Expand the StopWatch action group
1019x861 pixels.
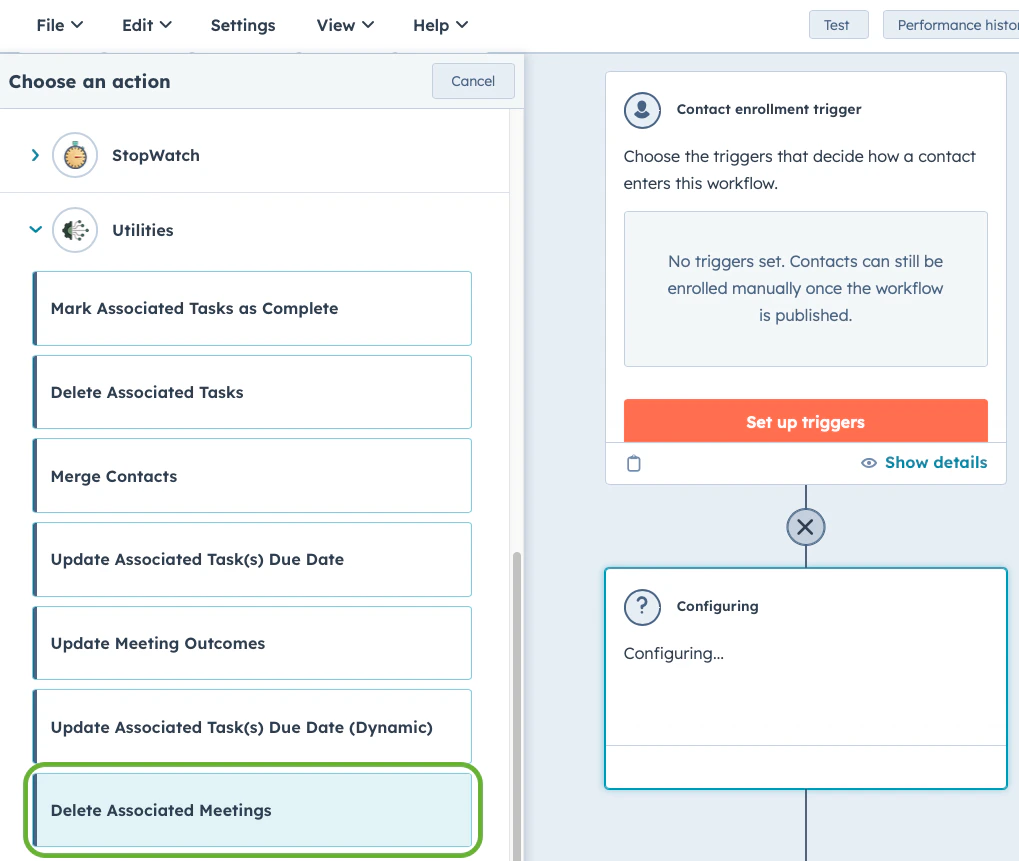[35, 156]
